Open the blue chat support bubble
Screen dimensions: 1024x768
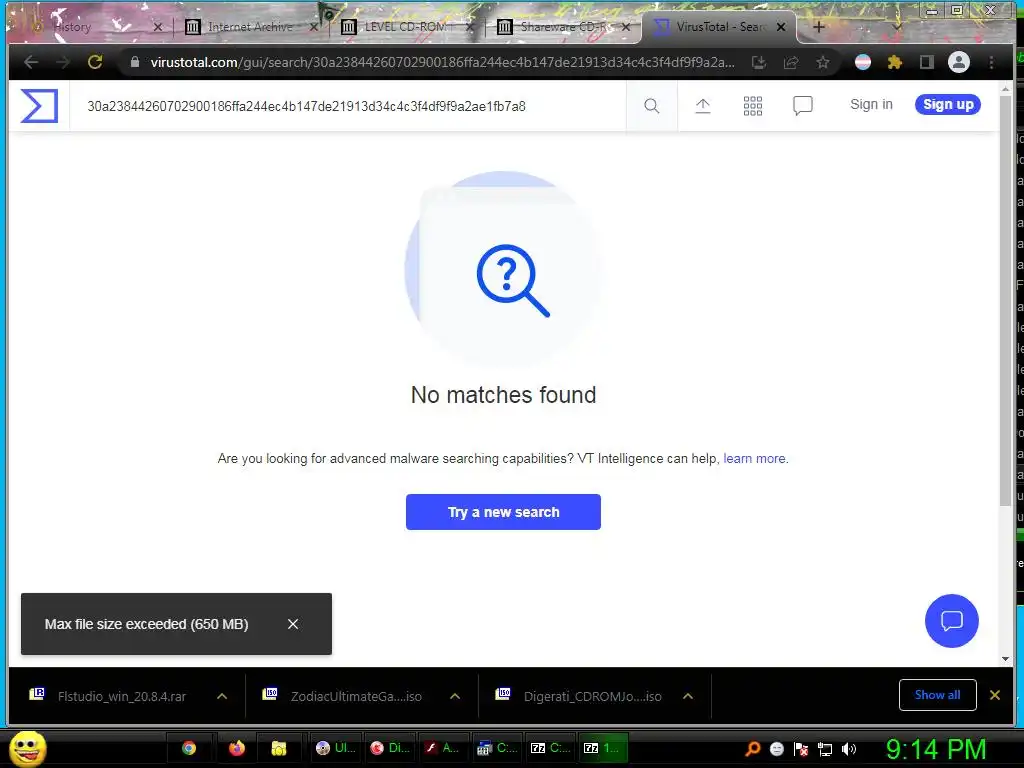pos(952,620)
